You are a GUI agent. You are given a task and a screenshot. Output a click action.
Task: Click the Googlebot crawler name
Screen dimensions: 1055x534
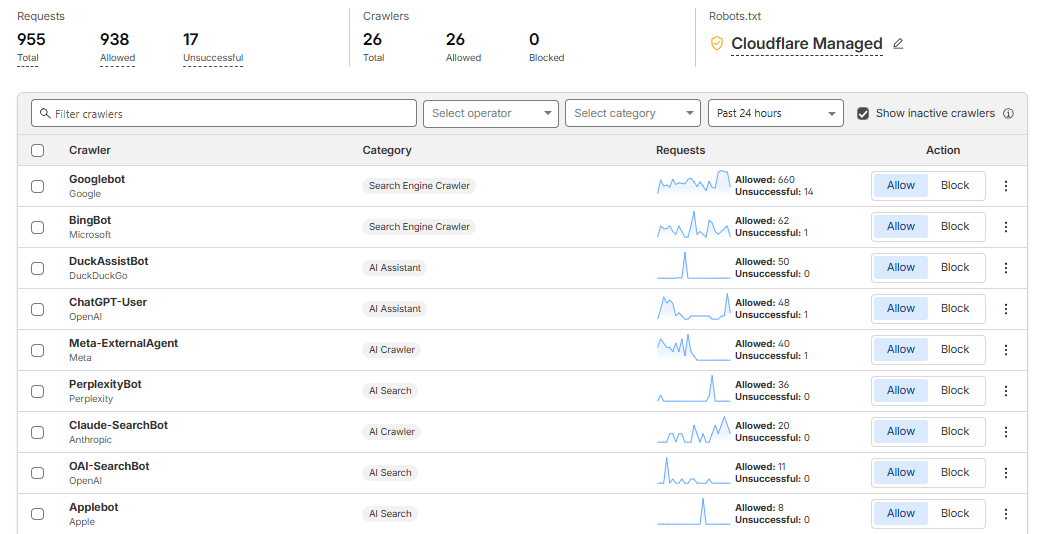coord(97,180)
